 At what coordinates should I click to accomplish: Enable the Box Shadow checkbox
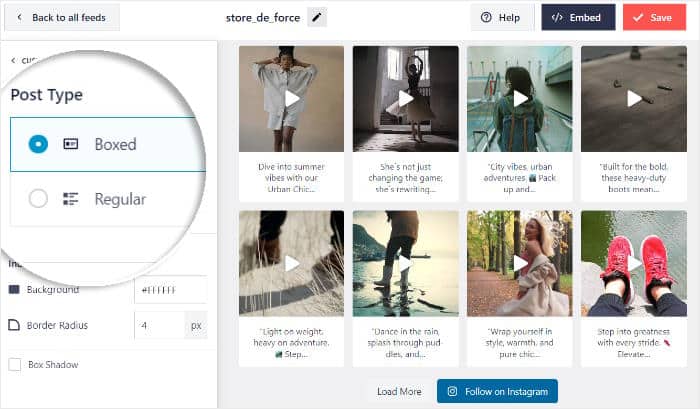pos(15,364)
